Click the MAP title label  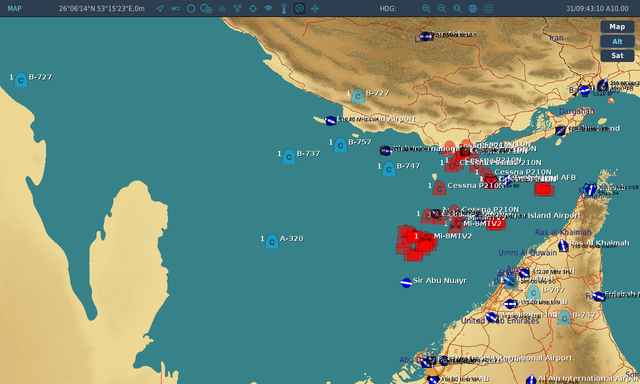click(14, 9)
